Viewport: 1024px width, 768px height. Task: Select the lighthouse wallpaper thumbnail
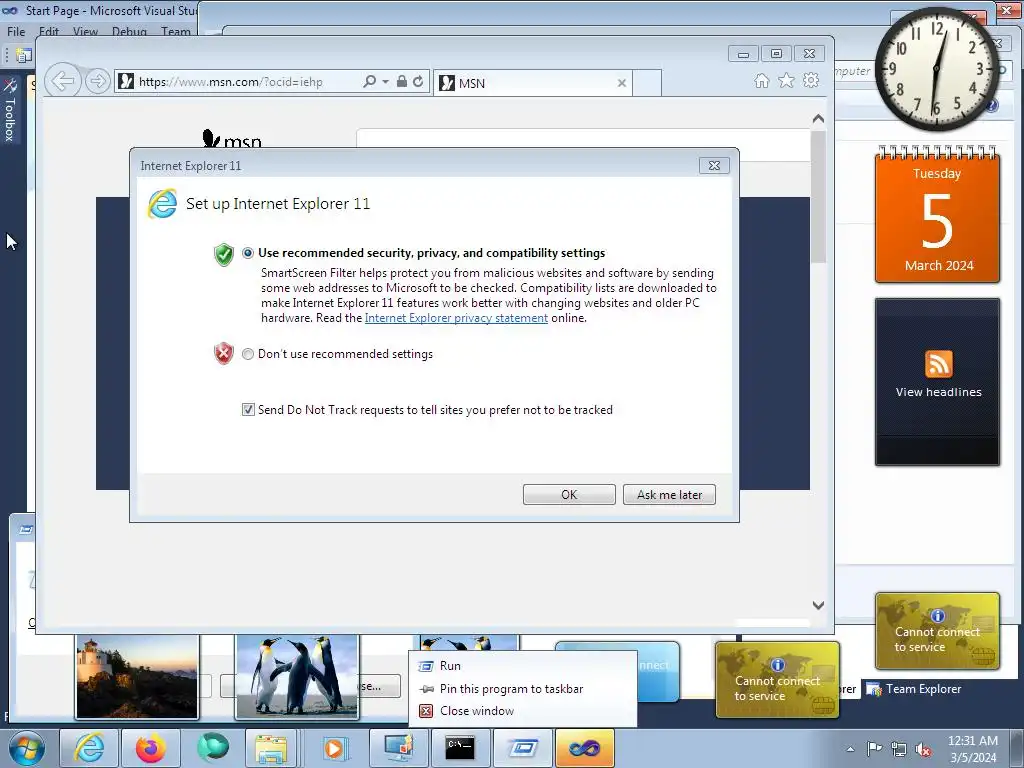(137, 677)
